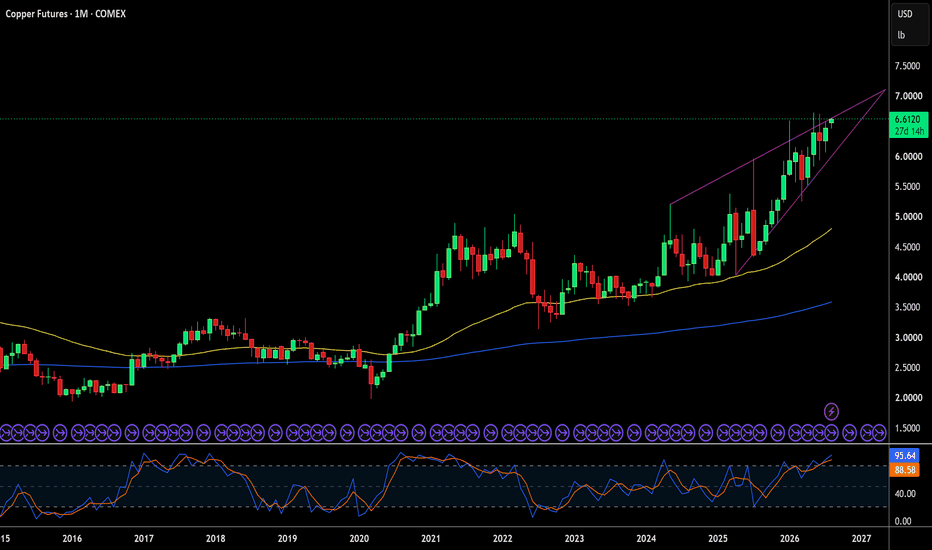Select the blue 95.64 indicator value label
The image size is (932, 550).
point(905,456)
